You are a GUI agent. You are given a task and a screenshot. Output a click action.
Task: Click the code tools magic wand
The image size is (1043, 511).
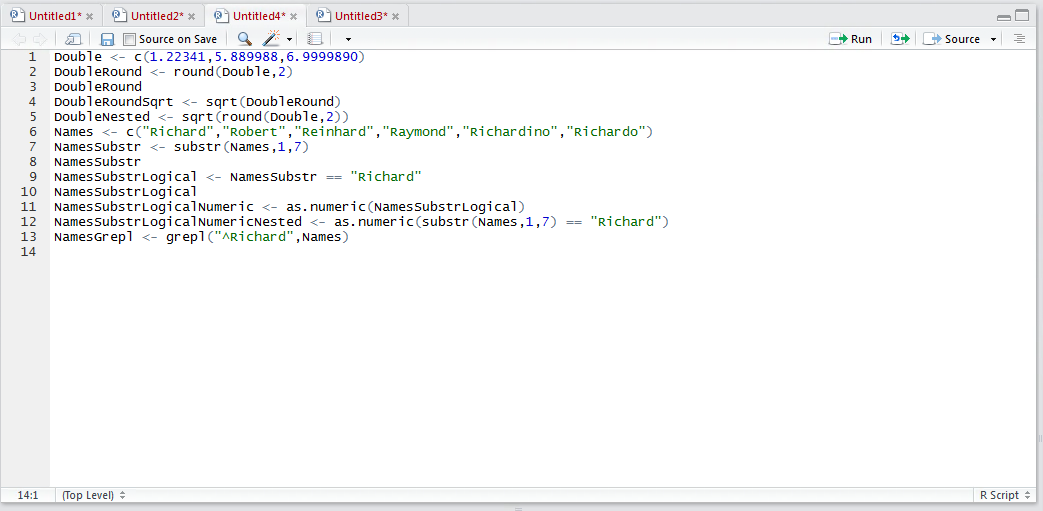point(272,39)
